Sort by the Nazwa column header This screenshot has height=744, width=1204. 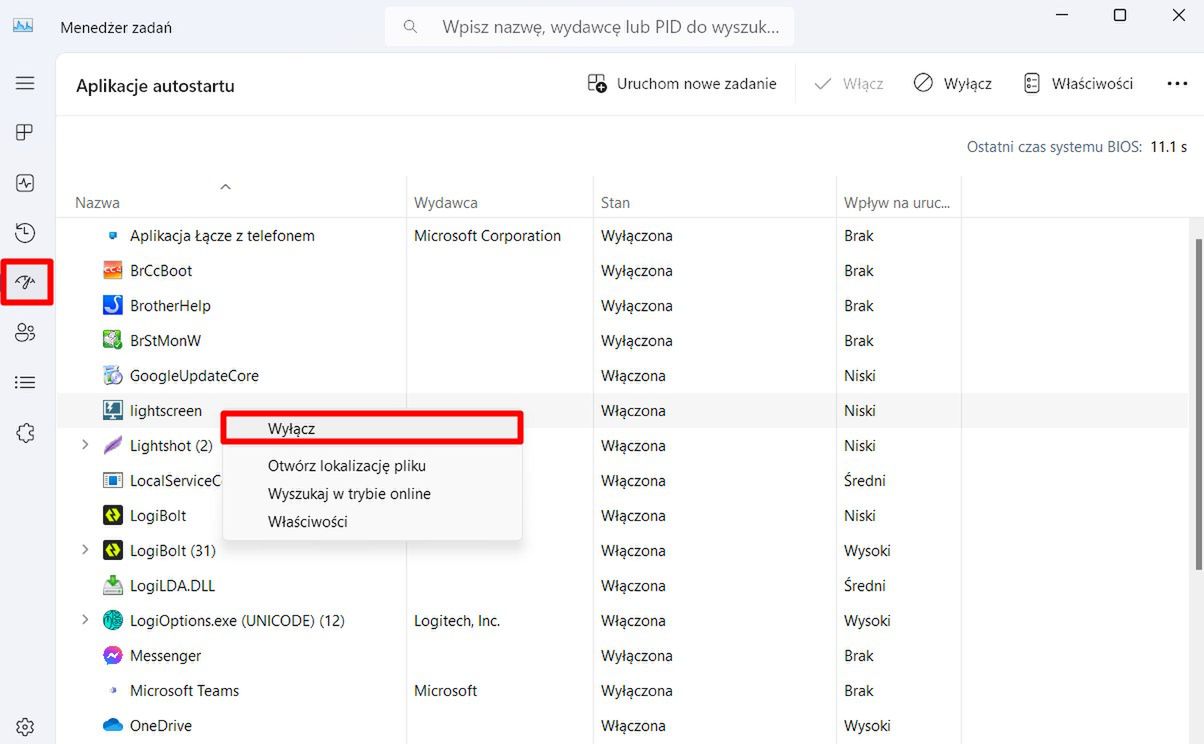coord(96,202)
